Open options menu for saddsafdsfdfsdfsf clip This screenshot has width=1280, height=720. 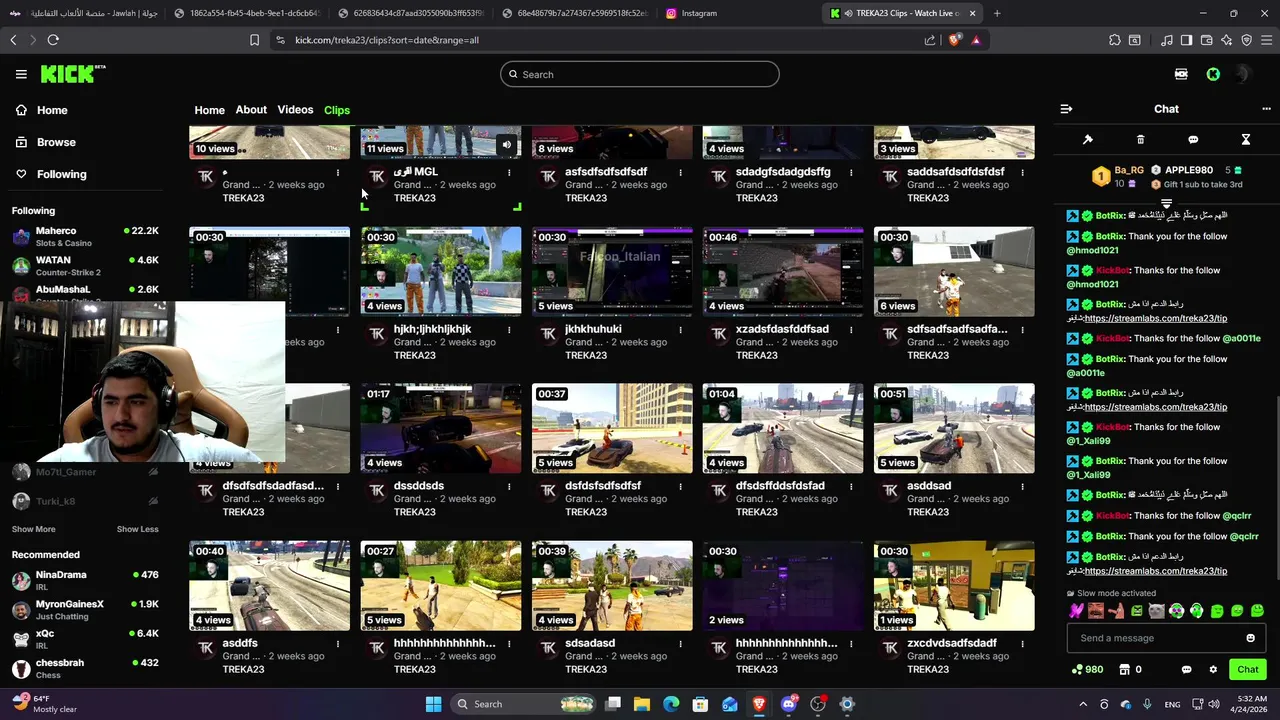coord(1022,172)
